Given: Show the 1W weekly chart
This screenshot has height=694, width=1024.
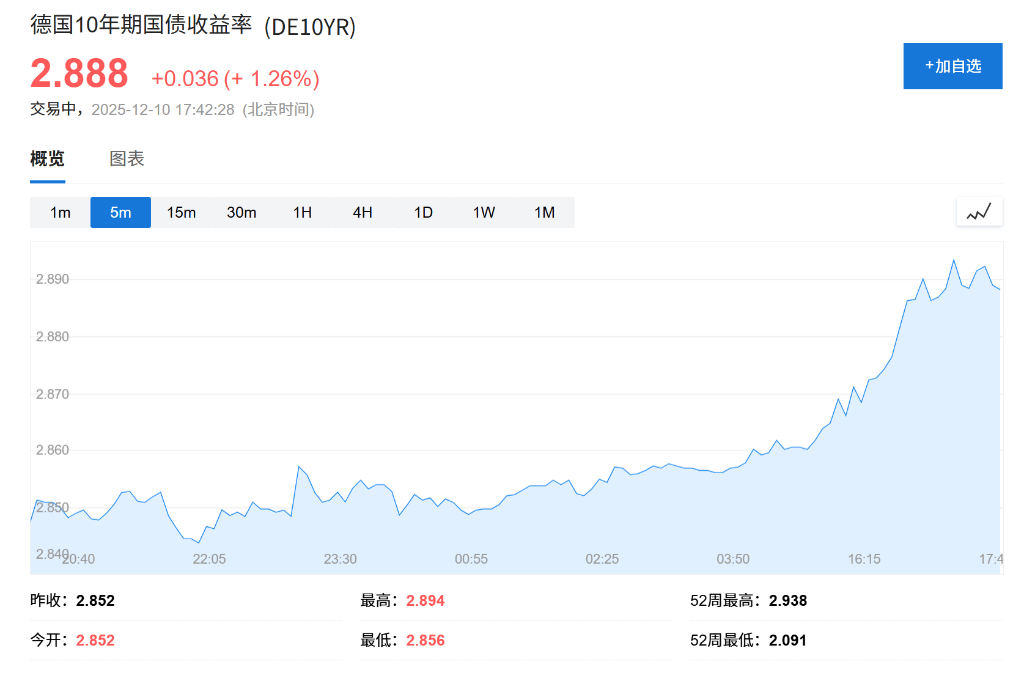Looking at the screenshot, I should point(483,212).
